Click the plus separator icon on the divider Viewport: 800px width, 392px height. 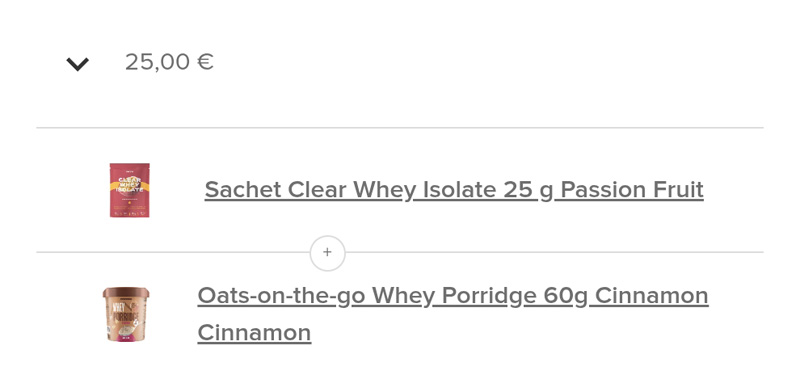coord(328,253)
